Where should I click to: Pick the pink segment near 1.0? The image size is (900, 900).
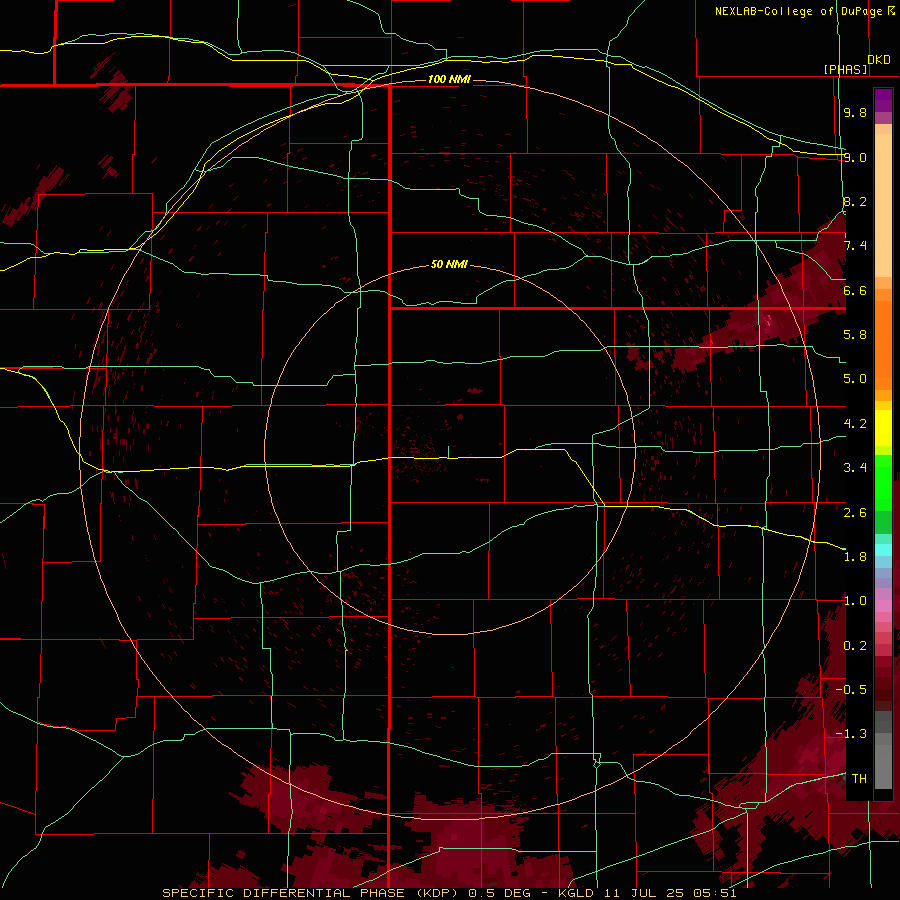pos(883,606)
